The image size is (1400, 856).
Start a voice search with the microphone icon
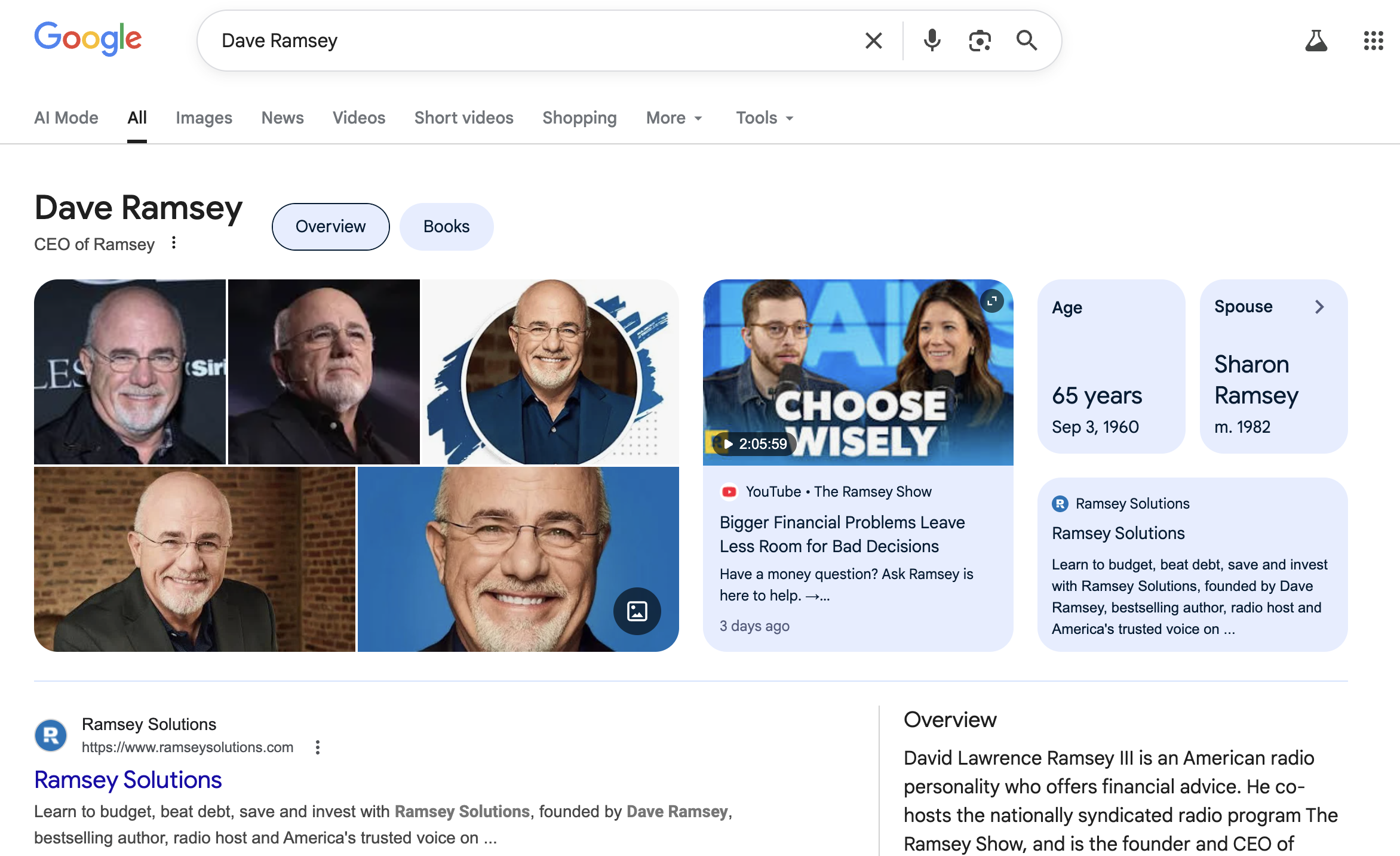[931, 40]
